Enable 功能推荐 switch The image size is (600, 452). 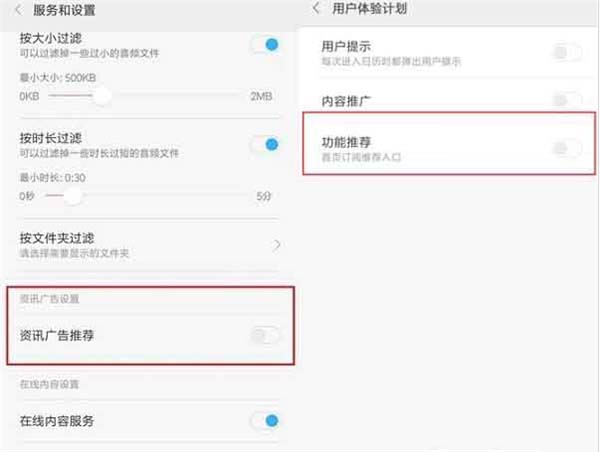click(x=567, y=148)
